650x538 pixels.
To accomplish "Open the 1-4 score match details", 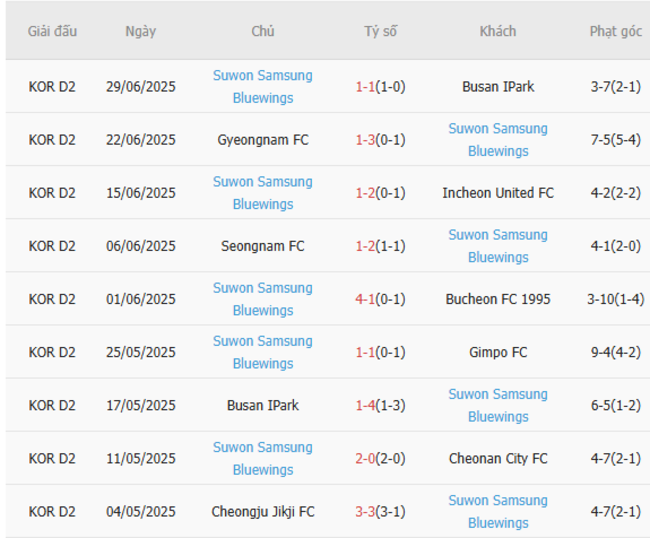I will click(x=366, y=405).
